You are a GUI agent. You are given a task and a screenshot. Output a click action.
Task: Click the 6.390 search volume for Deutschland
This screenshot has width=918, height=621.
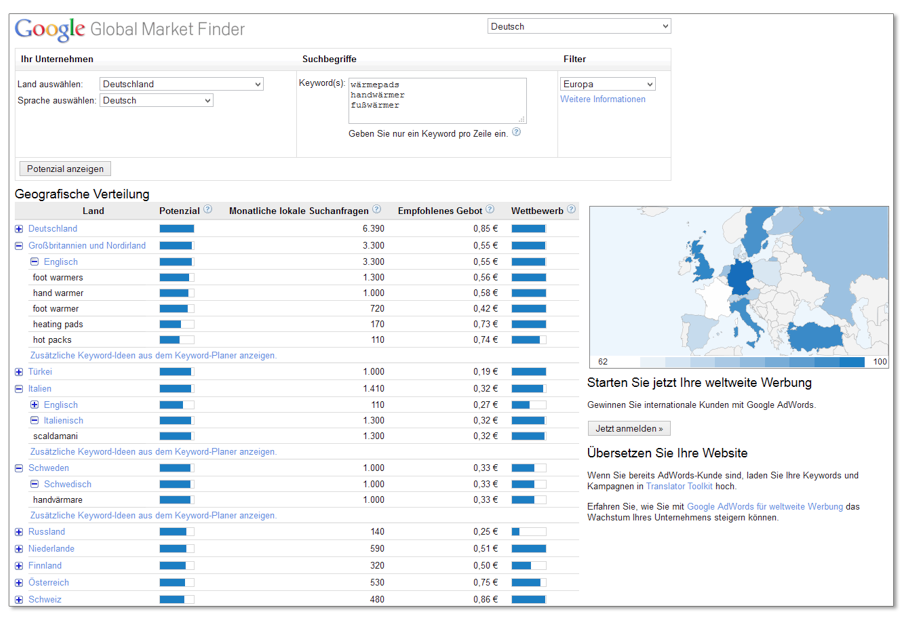(374, 229)
